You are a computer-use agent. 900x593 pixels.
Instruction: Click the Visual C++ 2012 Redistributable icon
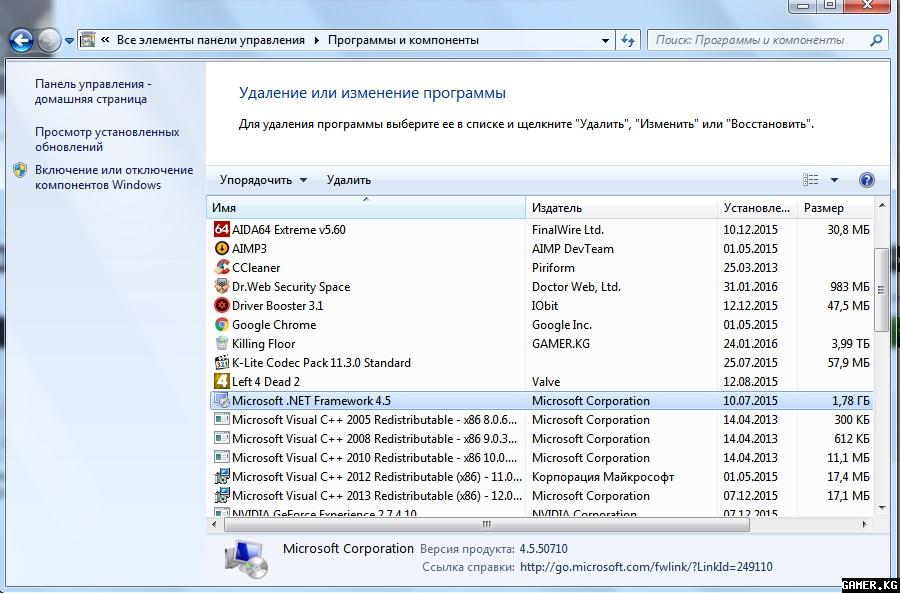point(222,476)
